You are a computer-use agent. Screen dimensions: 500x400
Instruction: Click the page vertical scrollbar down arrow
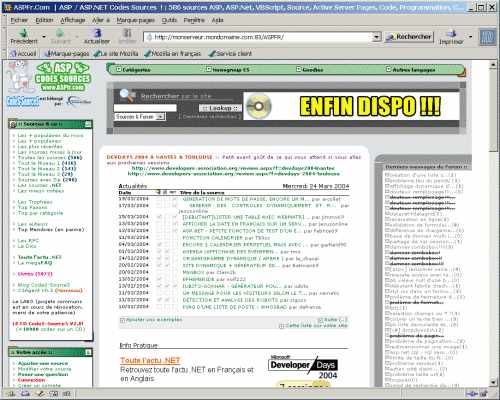[x=493, y=382]
